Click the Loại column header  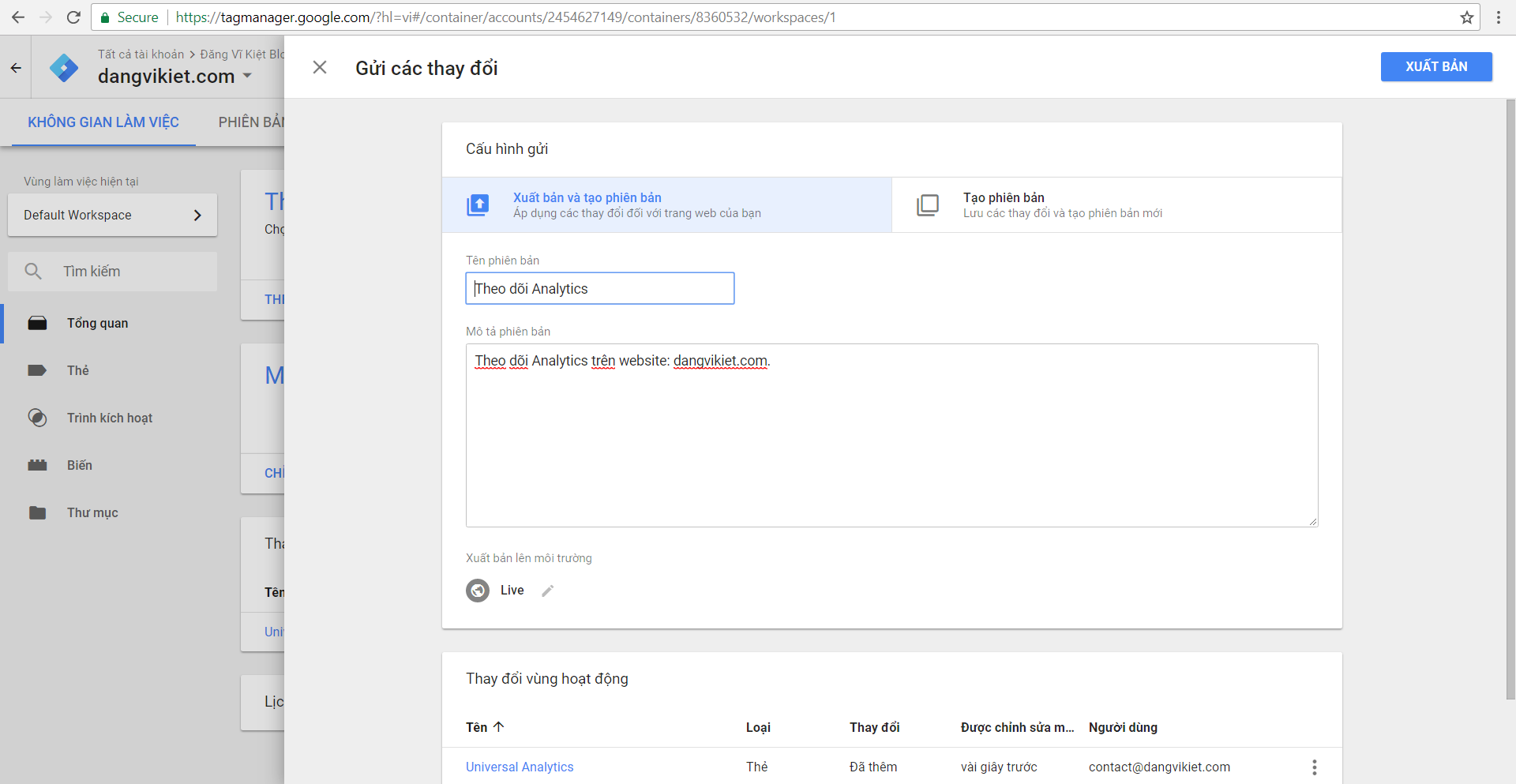(758, 727)
